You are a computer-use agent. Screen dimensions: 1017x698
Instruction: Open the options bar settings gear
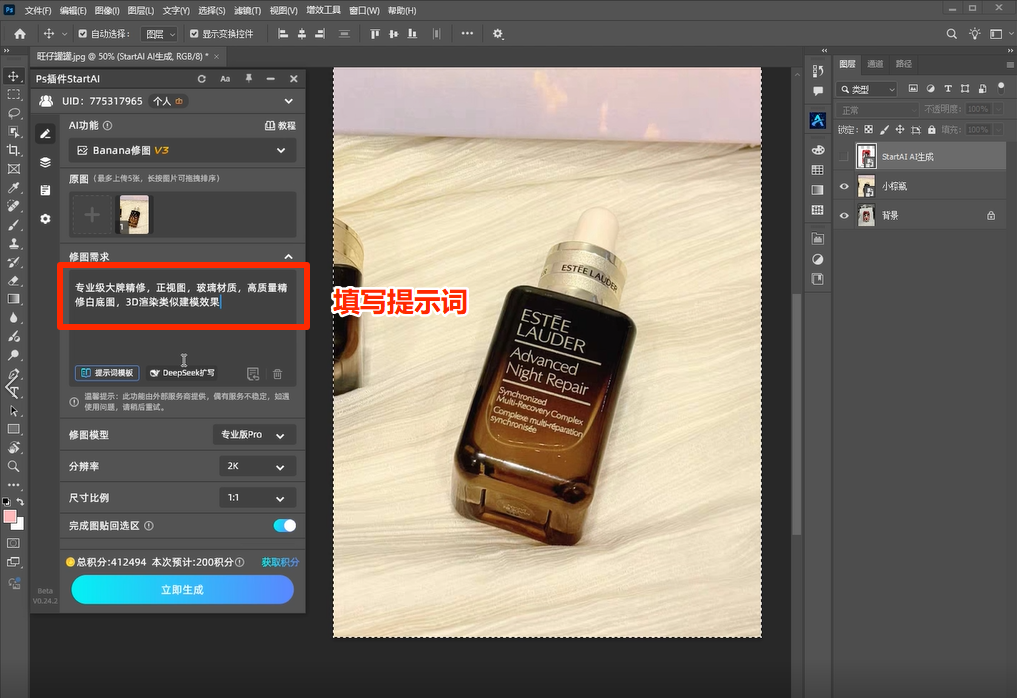pos(497,34)
